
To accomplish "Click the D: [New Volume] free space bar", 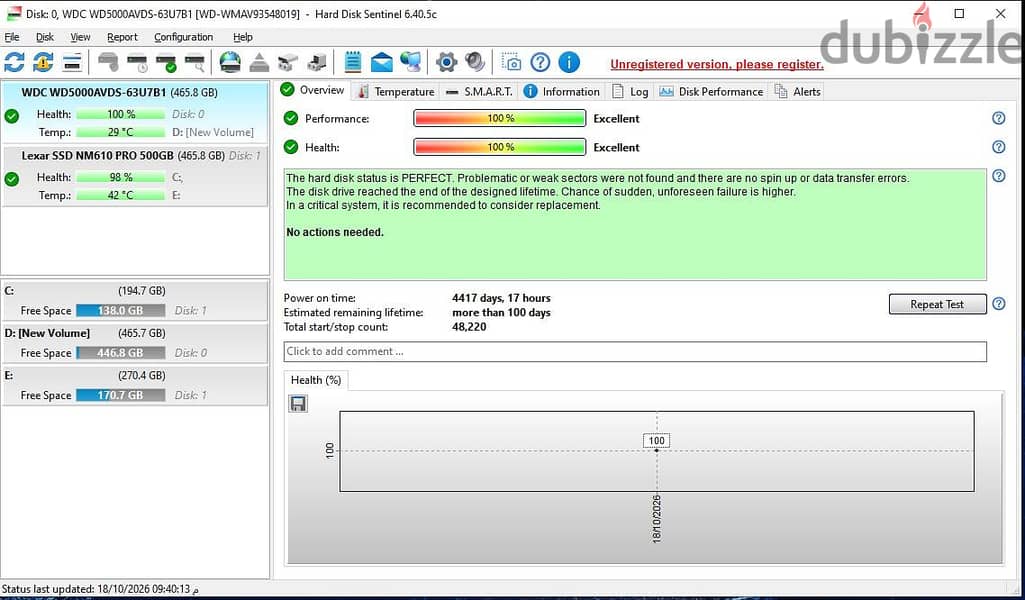I will coord(121,353).
